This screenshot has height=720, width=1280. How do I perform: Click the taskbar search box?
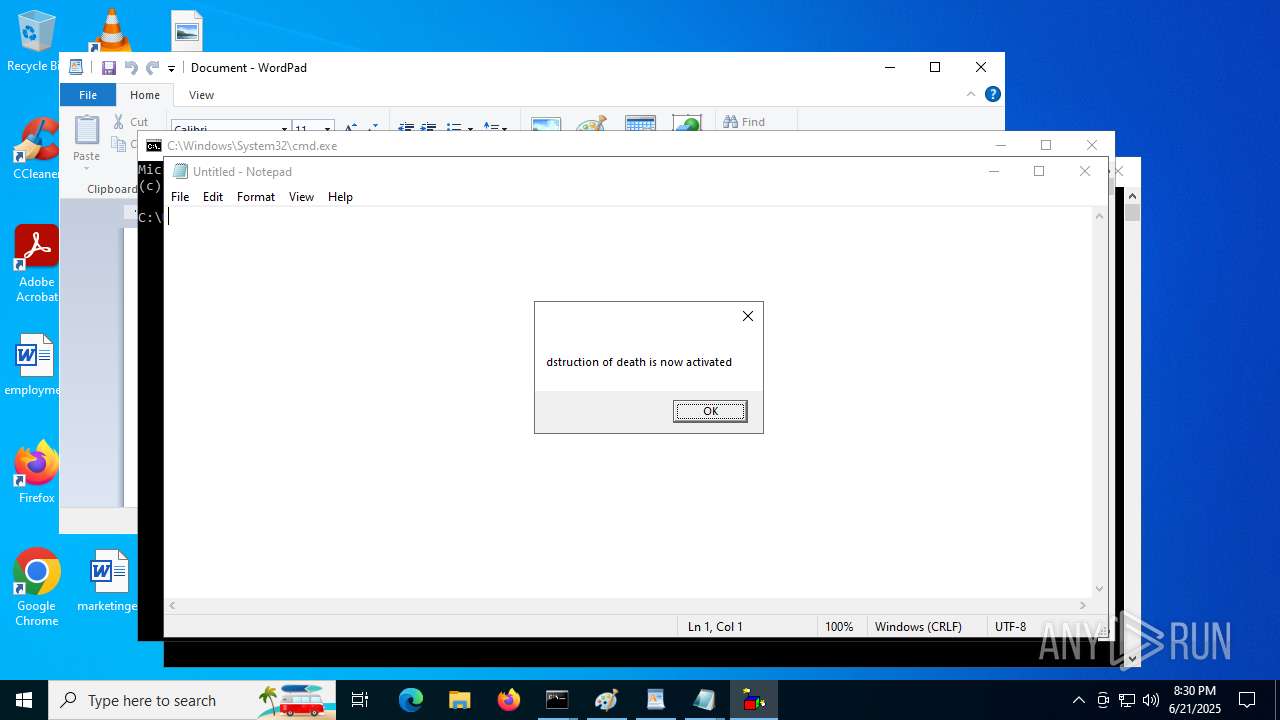point(192,700)
